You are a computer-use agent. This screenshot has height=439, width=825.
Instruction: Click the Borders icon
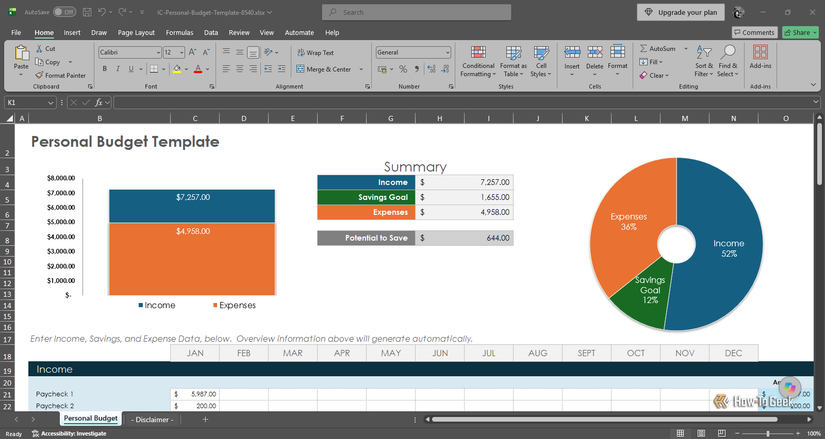point(154,69)
